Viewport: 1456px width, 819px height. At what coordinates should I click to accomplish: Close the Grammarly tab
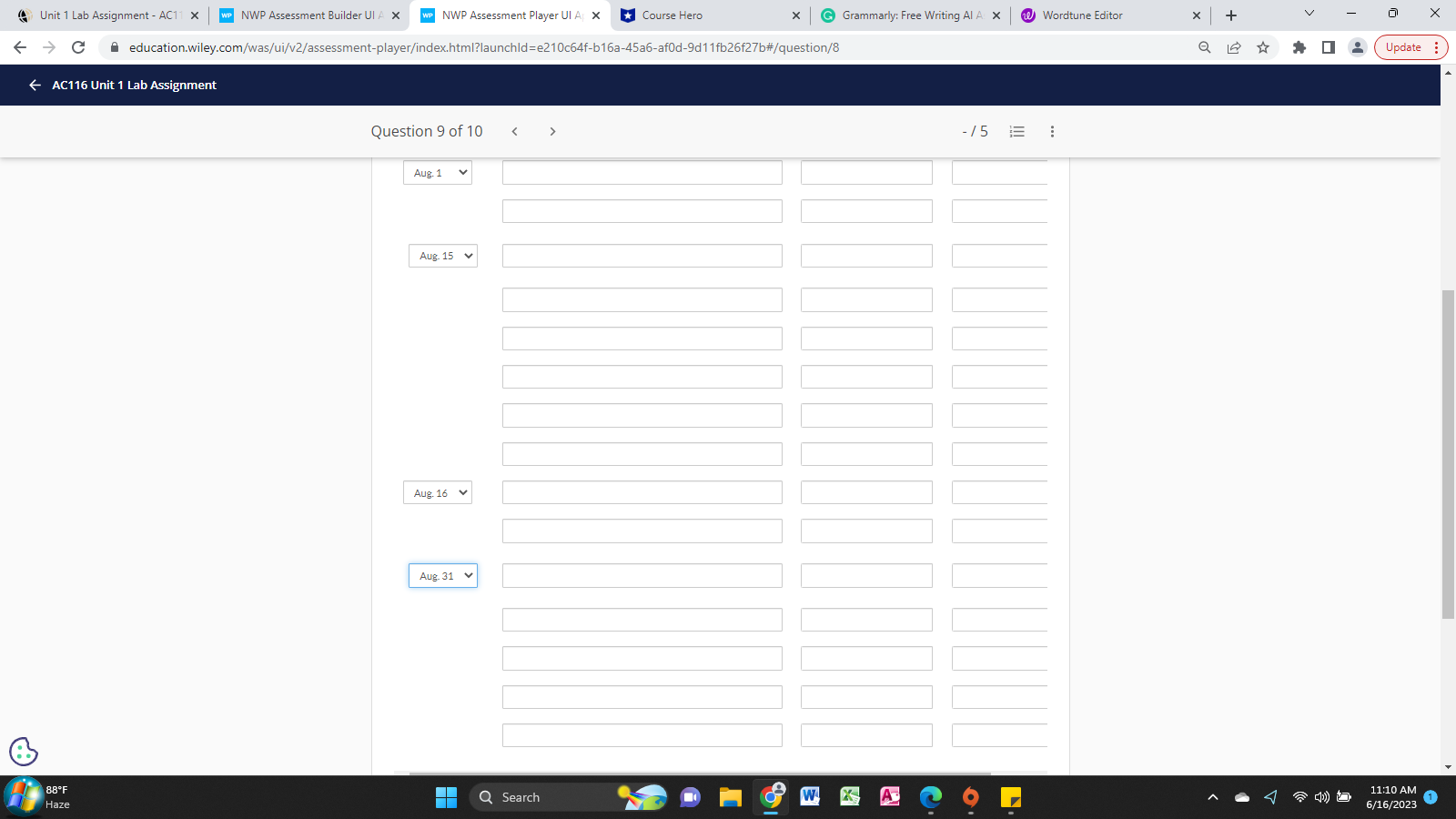pos(996,15)
